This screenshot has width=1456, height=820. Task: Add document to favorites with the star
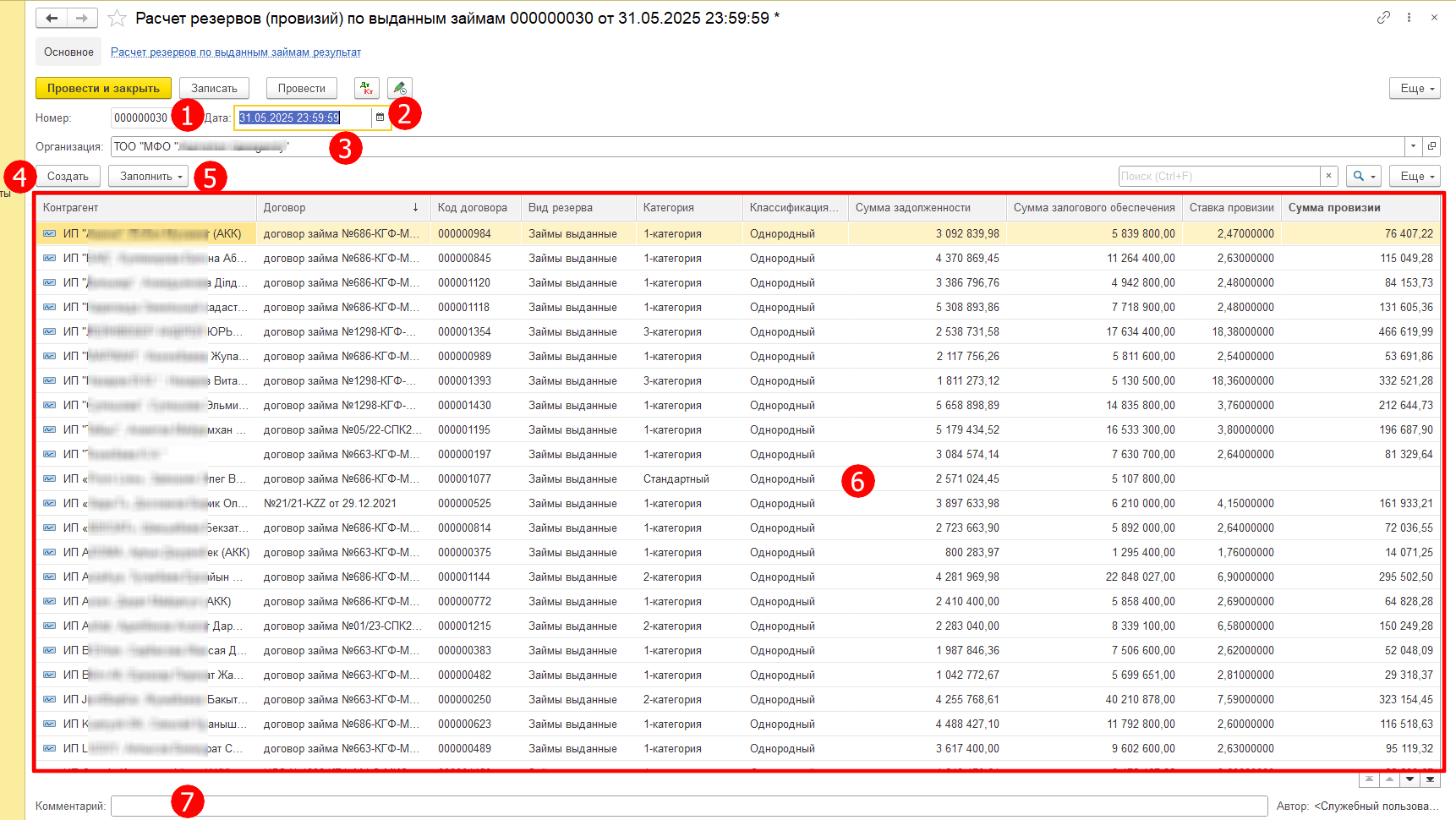click(x=117, y=18)
